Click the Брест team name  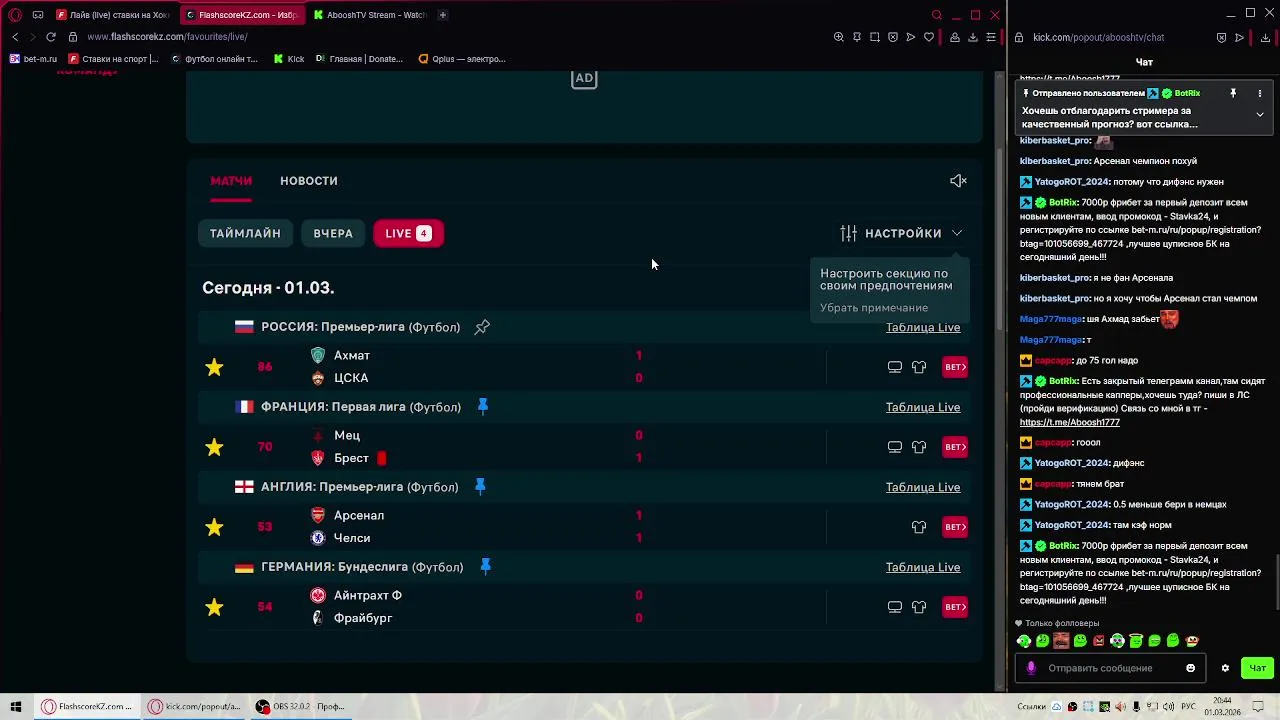click(351, 458)
